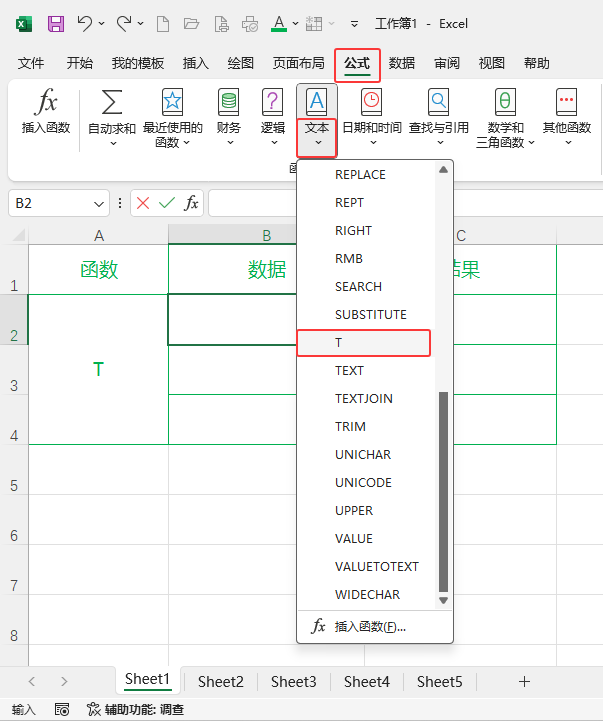Image resolution: width=603 pixels, height=721 pixels.
Task: Undo the last action
Action: tap(85, 23)
